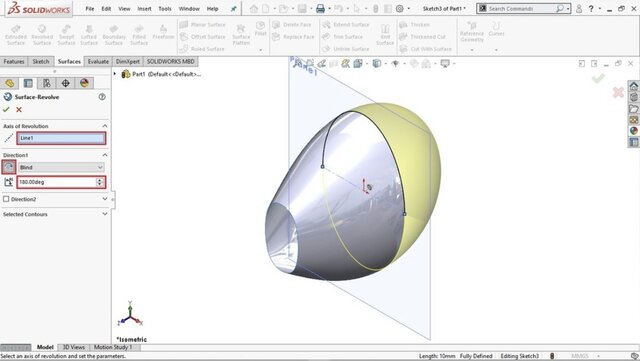
Task: Click the Extruded Surface tool
Action: (x=16, y=35)
